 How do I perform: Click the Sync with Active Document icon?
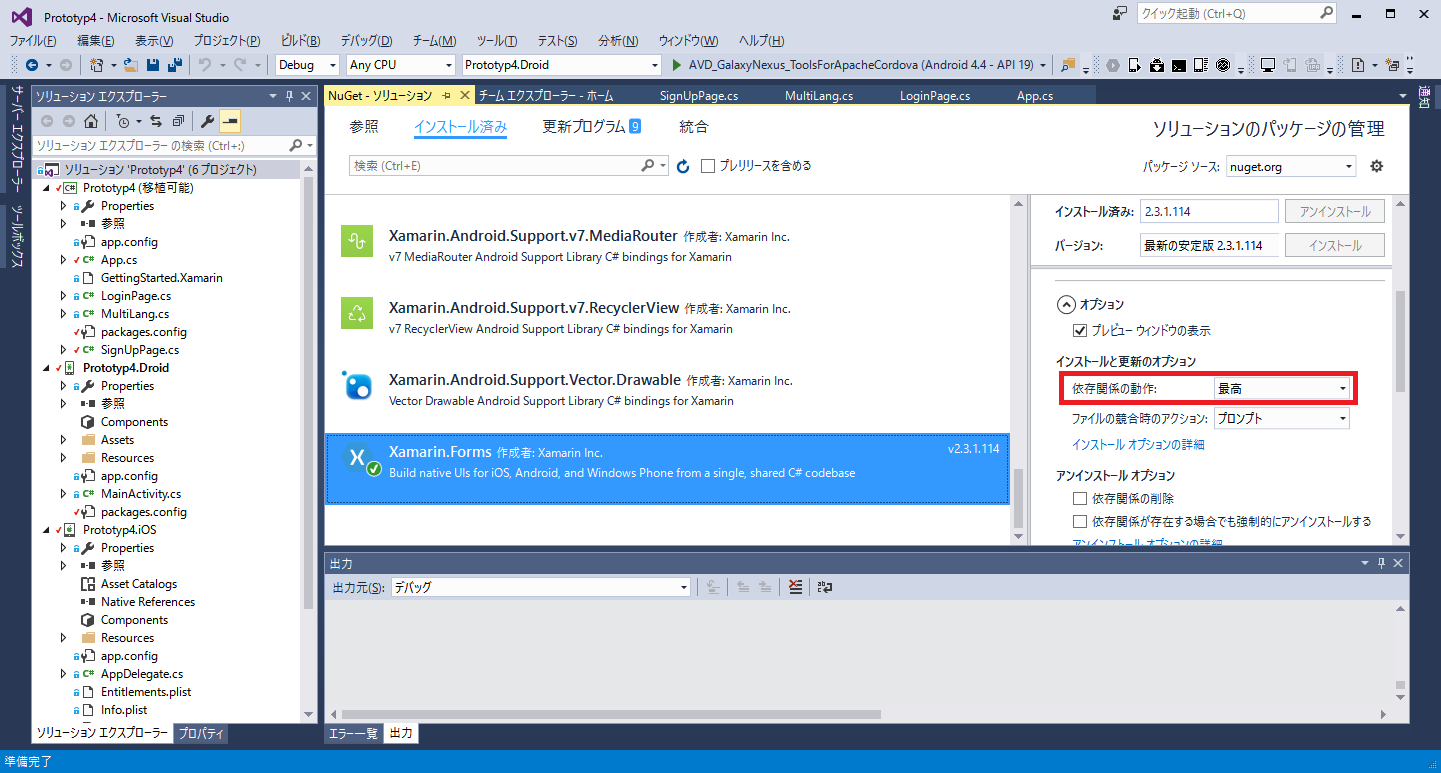(x=155, y=121)
